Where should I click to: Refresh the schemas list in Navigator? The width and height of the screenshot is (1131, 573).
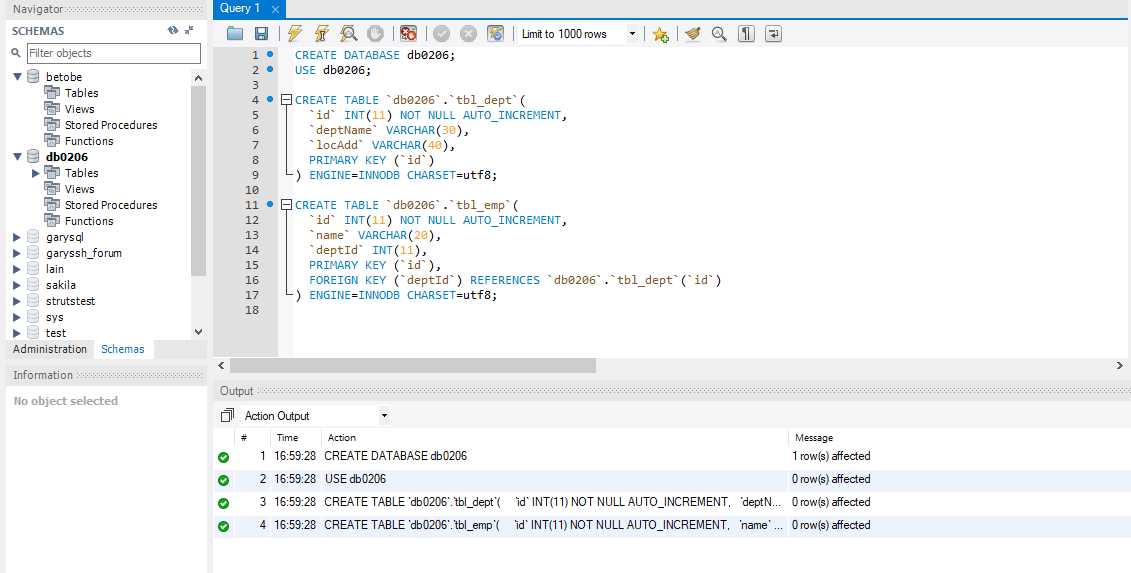[172, 31]
